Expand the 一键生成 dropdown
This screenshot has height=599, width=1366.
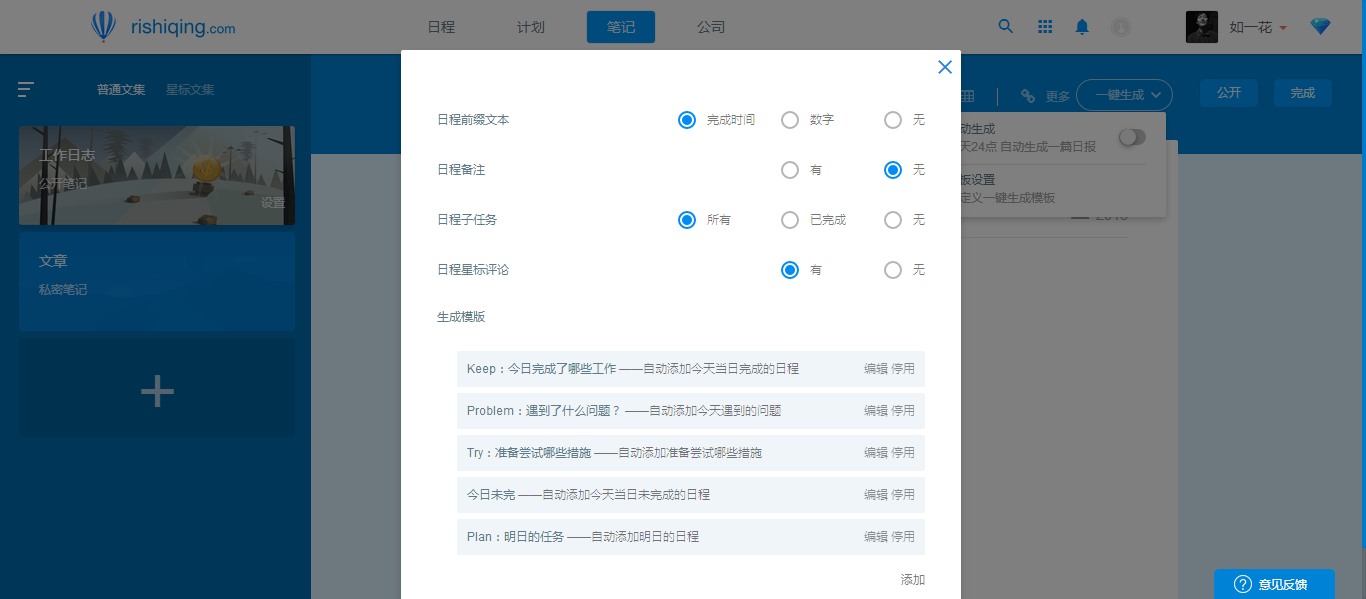coord(1124,94)
